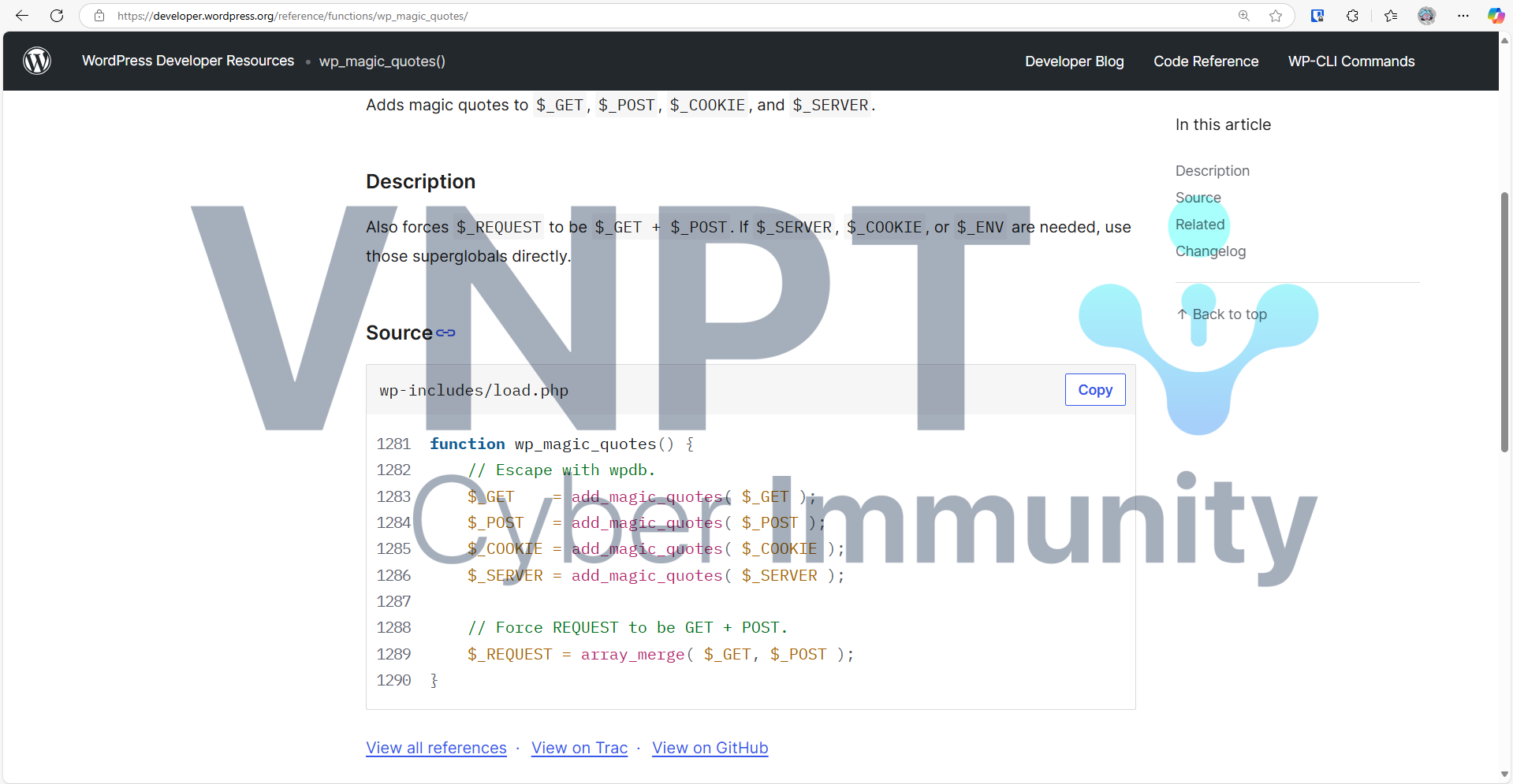The image size is (1513, 784).
Task: Open WP-CLI Commands menu item
Action: click(x=1351, y=61)
